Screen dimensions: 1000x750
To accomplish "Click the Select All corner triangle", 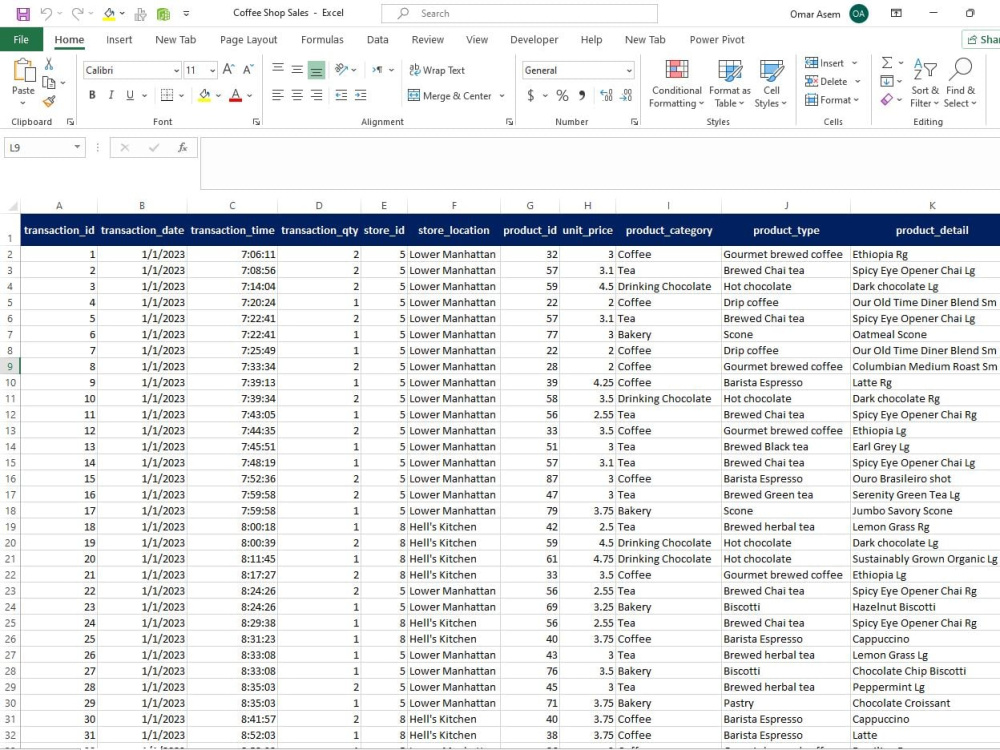I will (11, 206).
